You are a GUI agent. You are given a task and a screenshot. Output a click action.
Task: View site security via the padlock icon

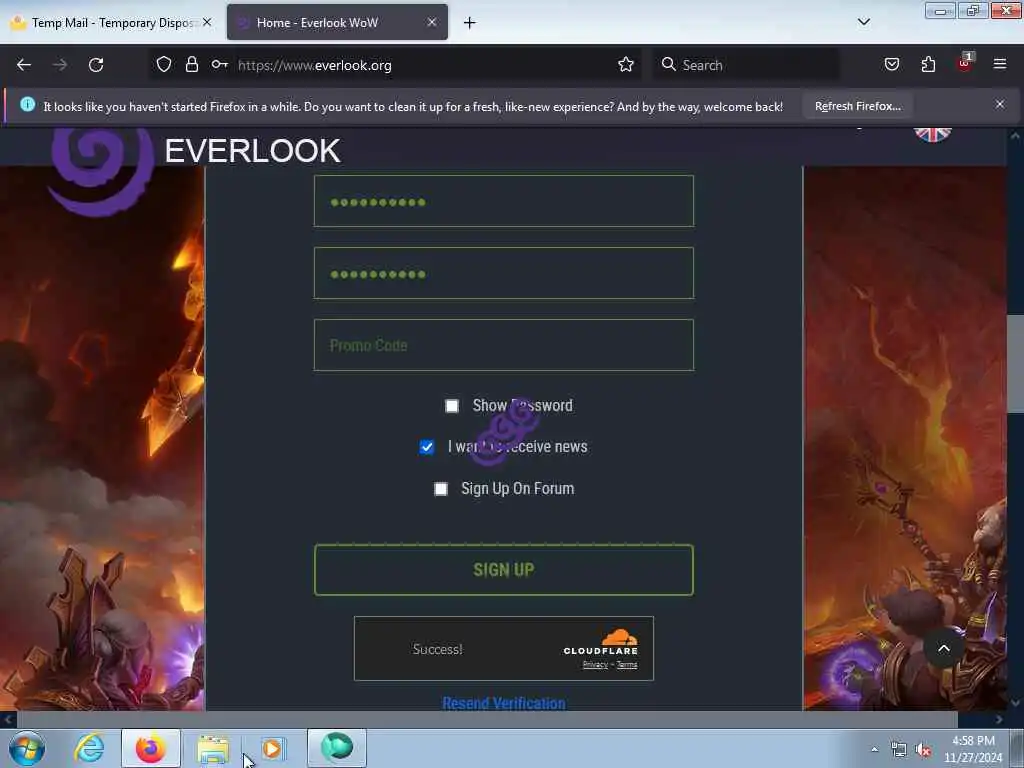(191, 64)
